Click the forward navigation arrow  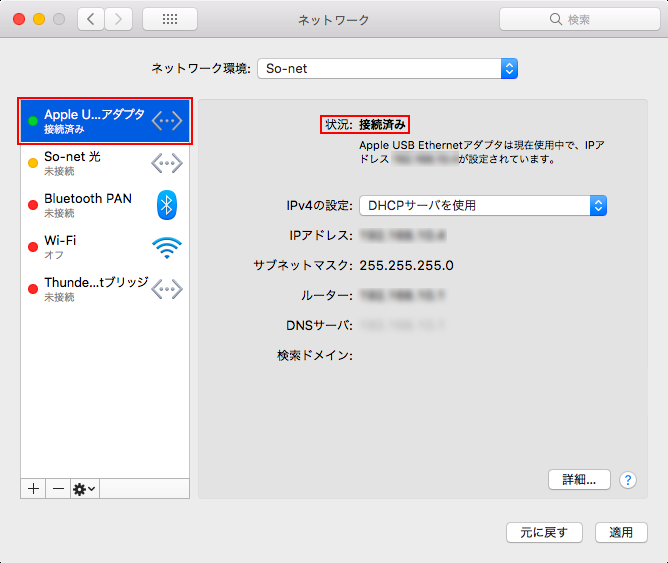[119, 19]
